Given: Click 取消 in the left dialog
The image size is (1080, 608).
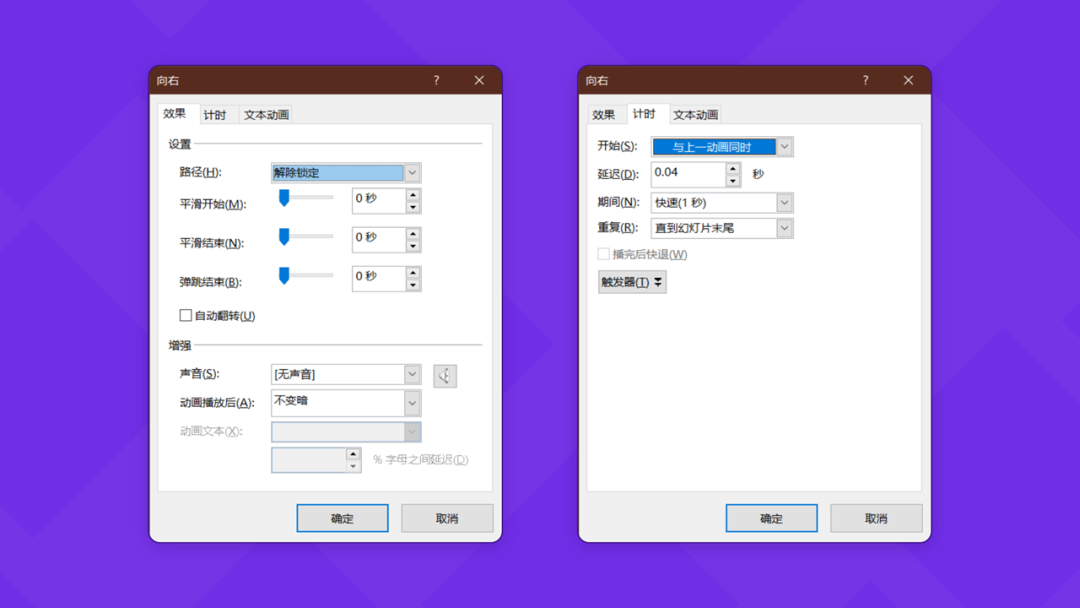Looking at the screenshot, I should (447, 518).
